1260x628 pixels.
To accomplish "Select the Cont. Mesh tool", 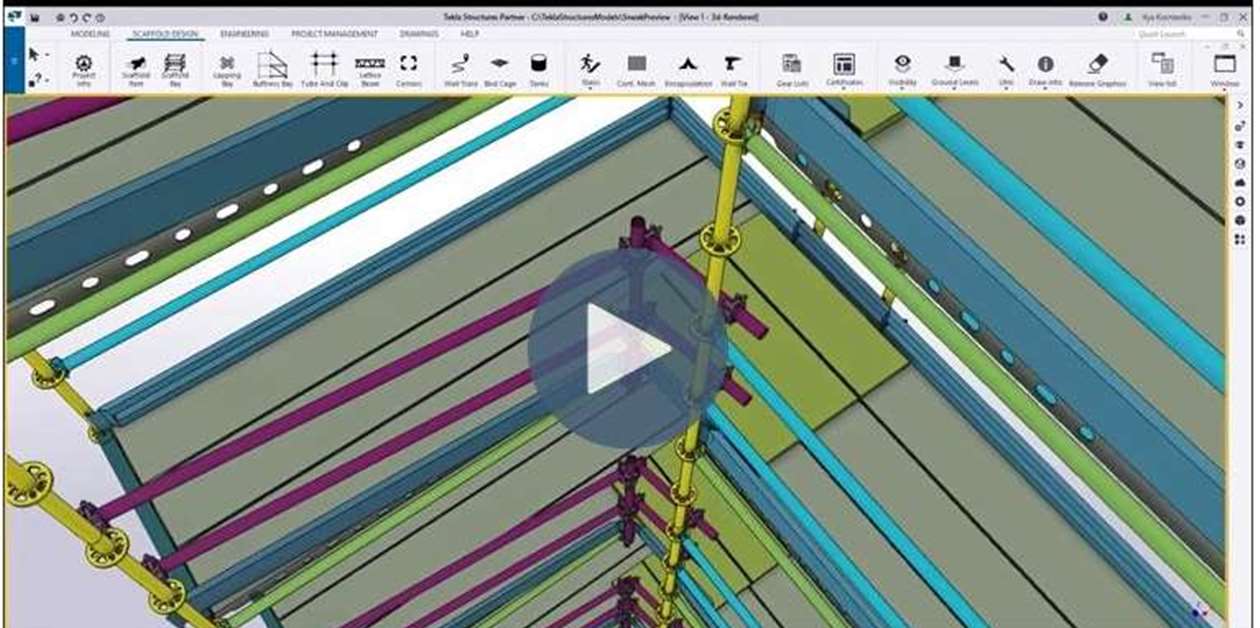I will (636, 70).
